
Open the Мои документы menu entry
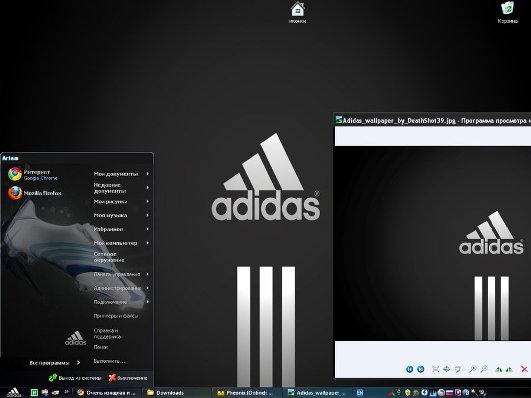click(116, 174)
